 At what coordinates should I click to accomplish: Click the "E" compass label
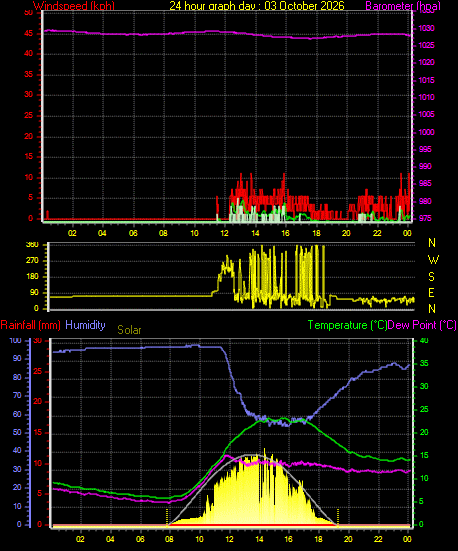tap(431, 292)
